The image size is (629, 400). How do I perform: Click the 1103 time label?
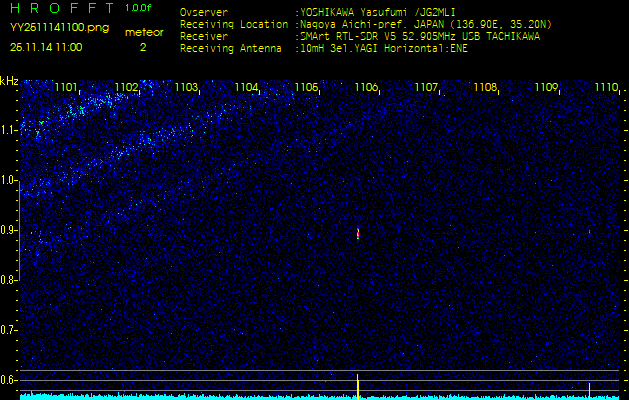tap(186, 88)
